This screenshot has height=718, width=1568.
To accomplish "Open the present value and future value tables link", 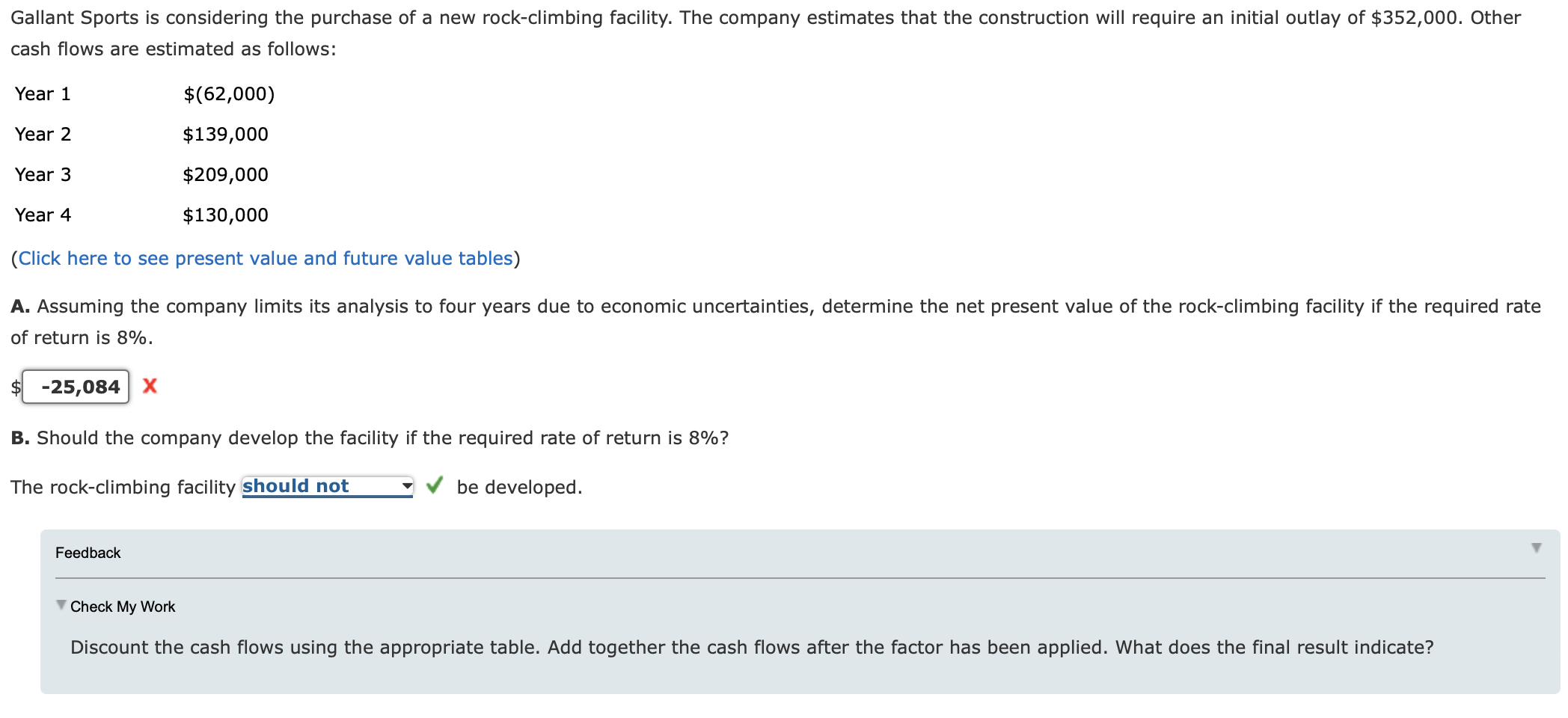I will click(x=266, y=259).
